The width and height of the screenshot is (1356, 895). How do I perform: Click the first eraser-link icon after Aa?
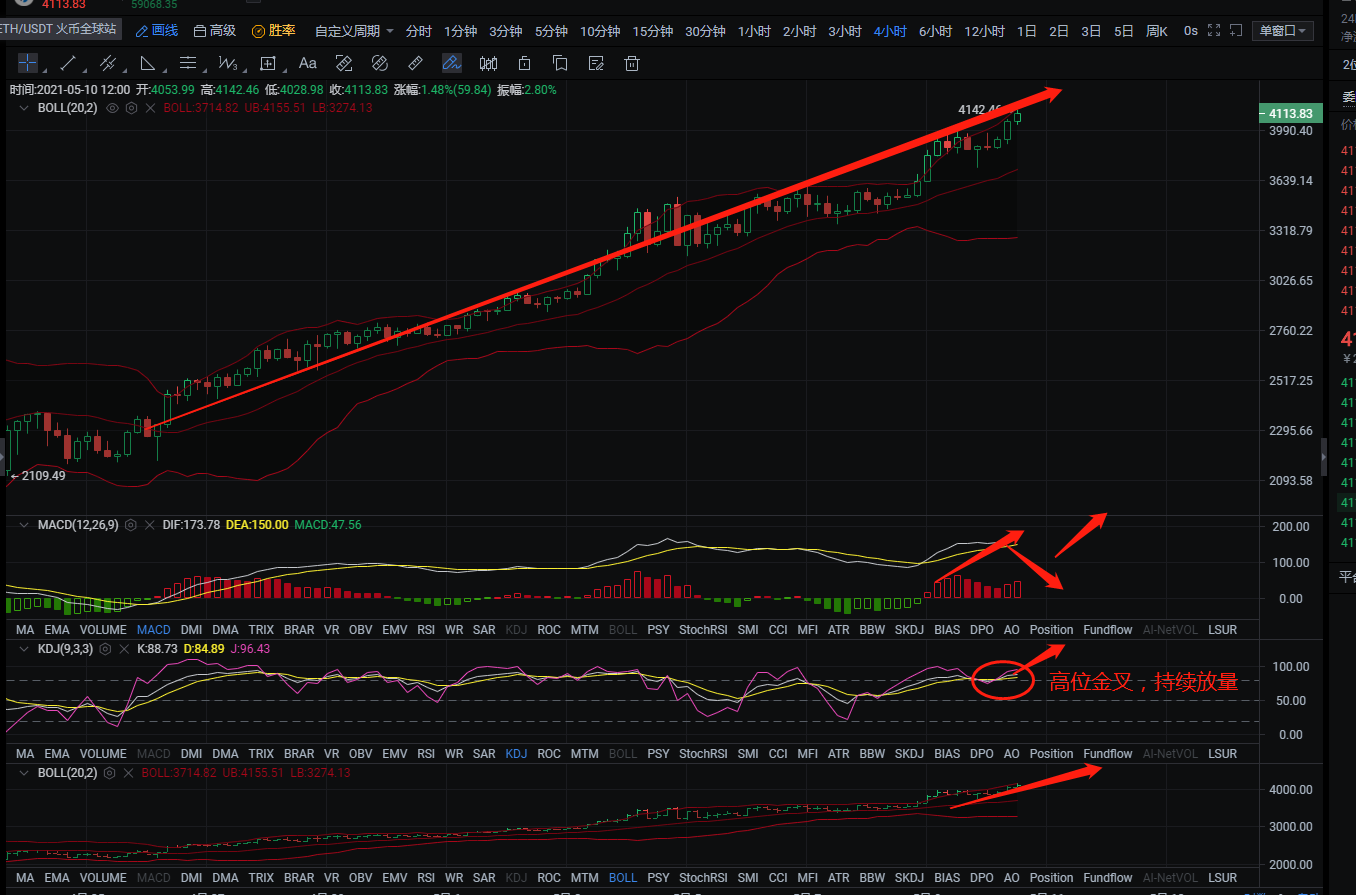point(343,63)
